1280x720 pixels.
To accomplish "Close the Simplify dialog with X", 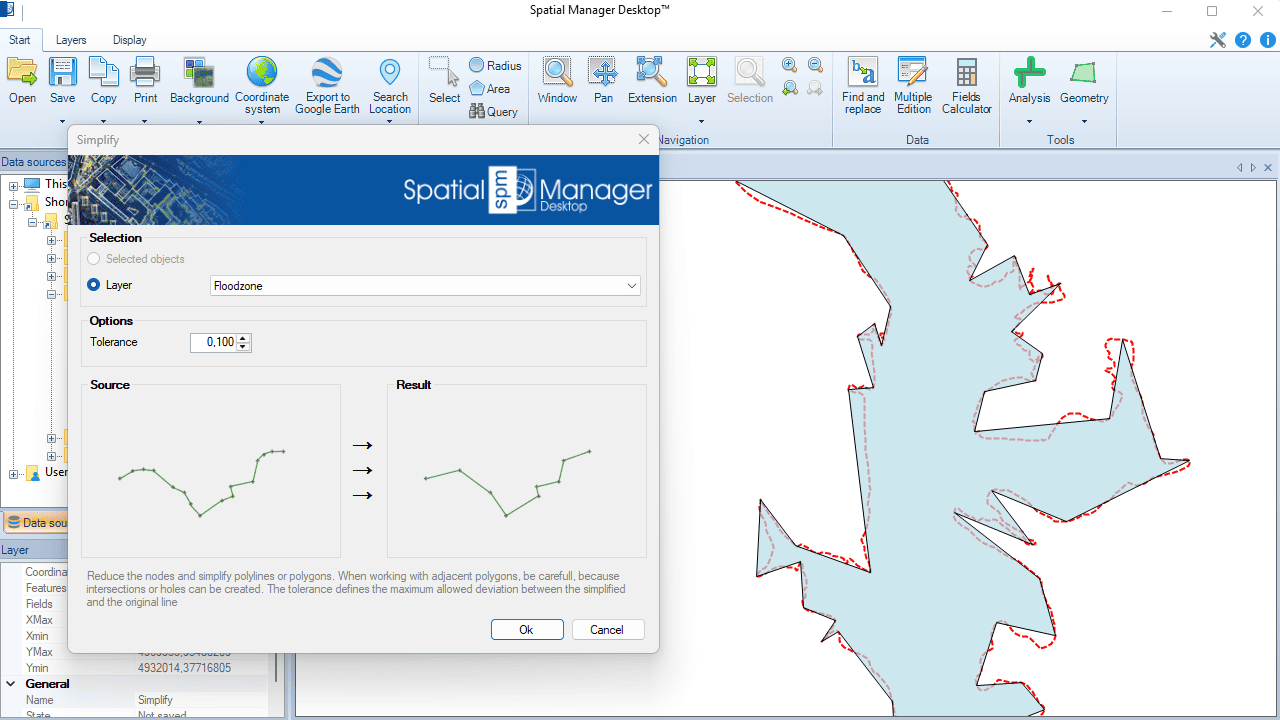I will point(644,139).
